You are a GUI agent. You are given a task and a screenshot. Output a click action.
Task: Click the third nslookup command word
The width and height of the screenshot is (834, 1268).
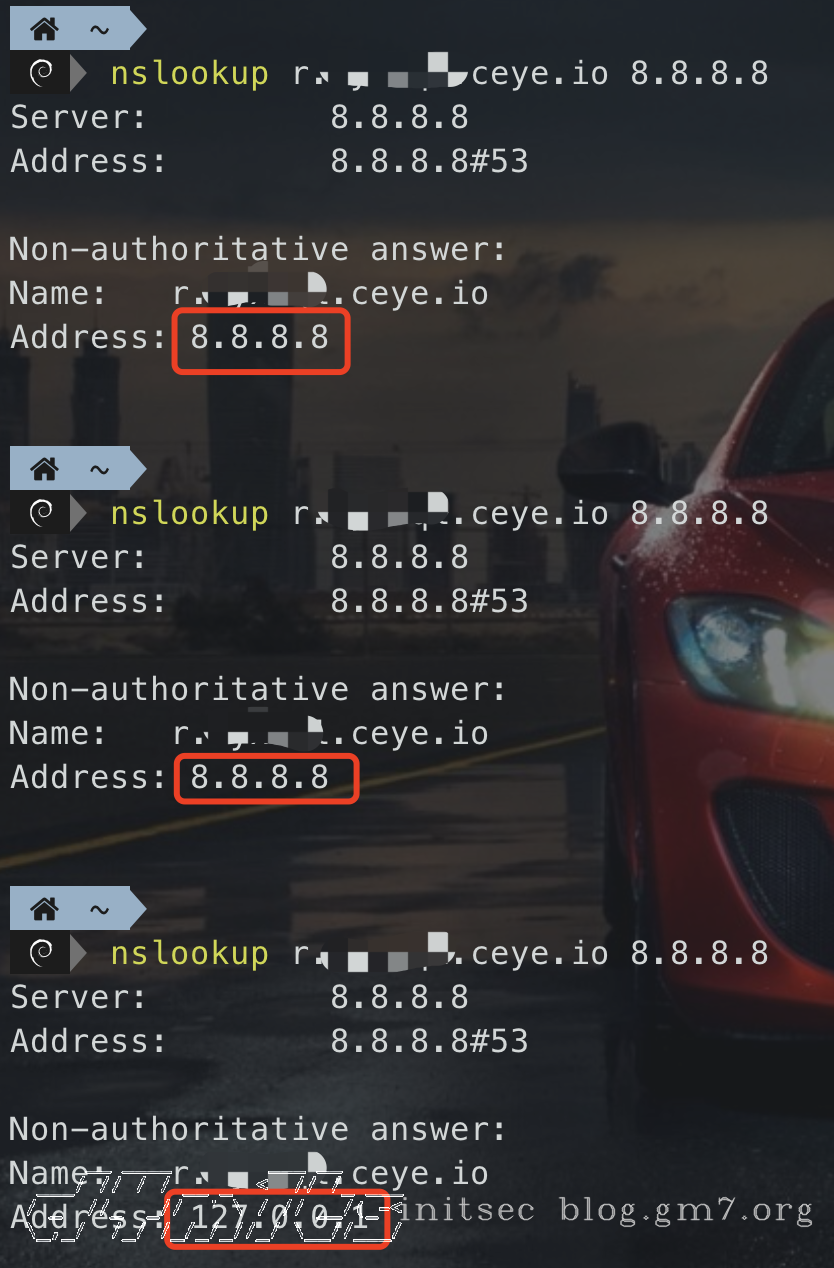pyautogui.click(x=189, y=953)
